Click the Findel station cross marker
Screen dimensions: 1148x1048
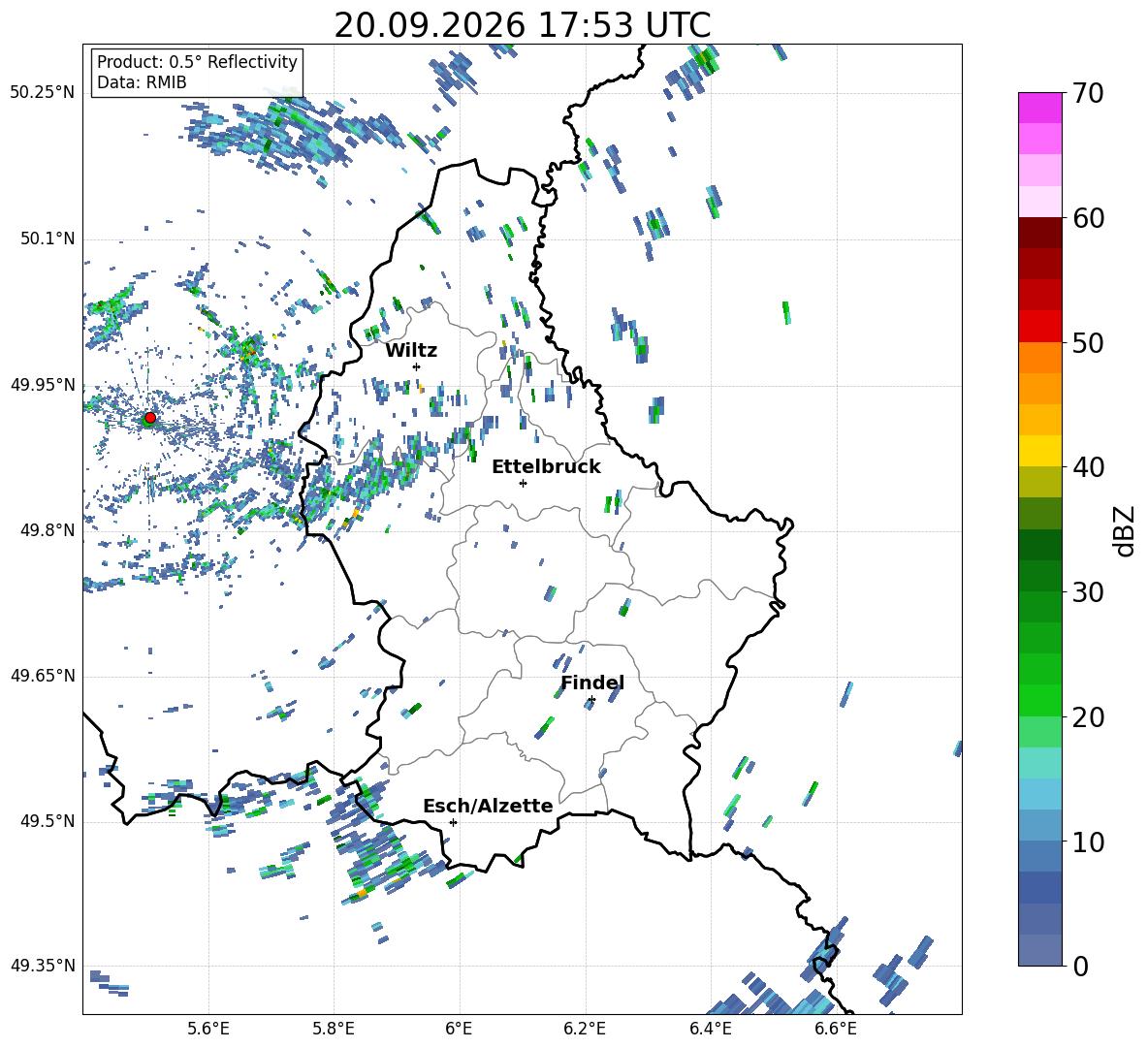[x=591, y=700]
